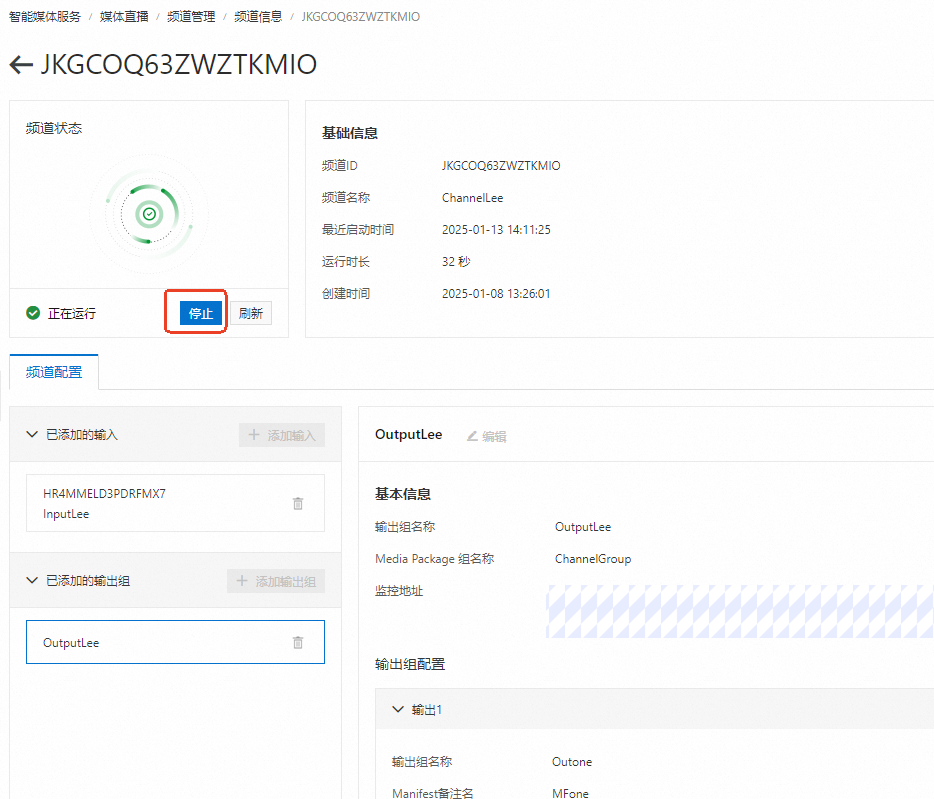The image size is (934, 799).
Task: Click the 输出组配置 heading
Action: click(x=410, y=664)
